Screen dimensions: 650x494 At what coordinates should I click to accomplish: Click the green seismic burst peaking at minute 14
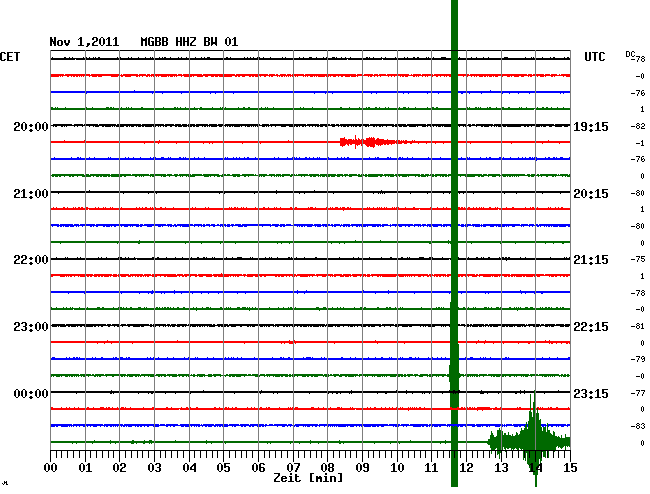pos(530,440)
